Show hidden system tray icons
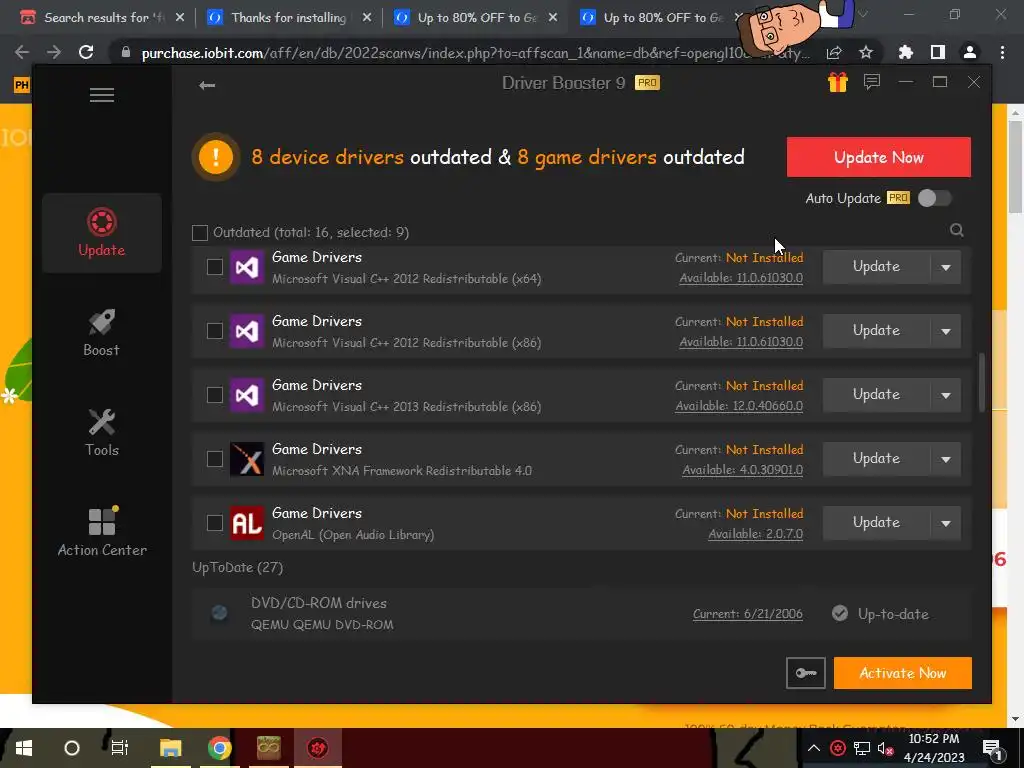This screenshot has height=768, width=1024. click(814, 748)
